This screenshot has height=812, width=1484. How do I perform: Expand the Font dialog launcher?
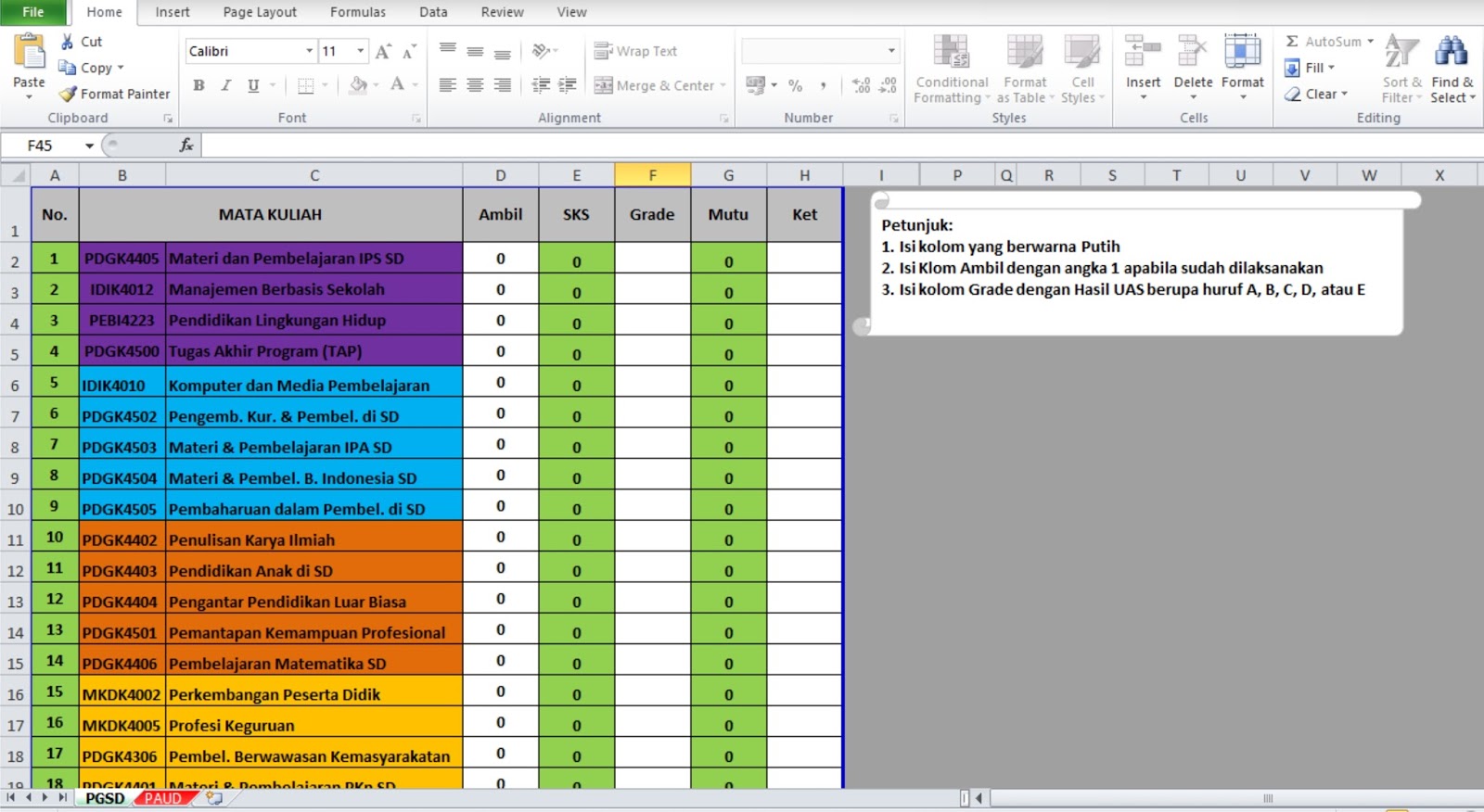pos(416,119)
